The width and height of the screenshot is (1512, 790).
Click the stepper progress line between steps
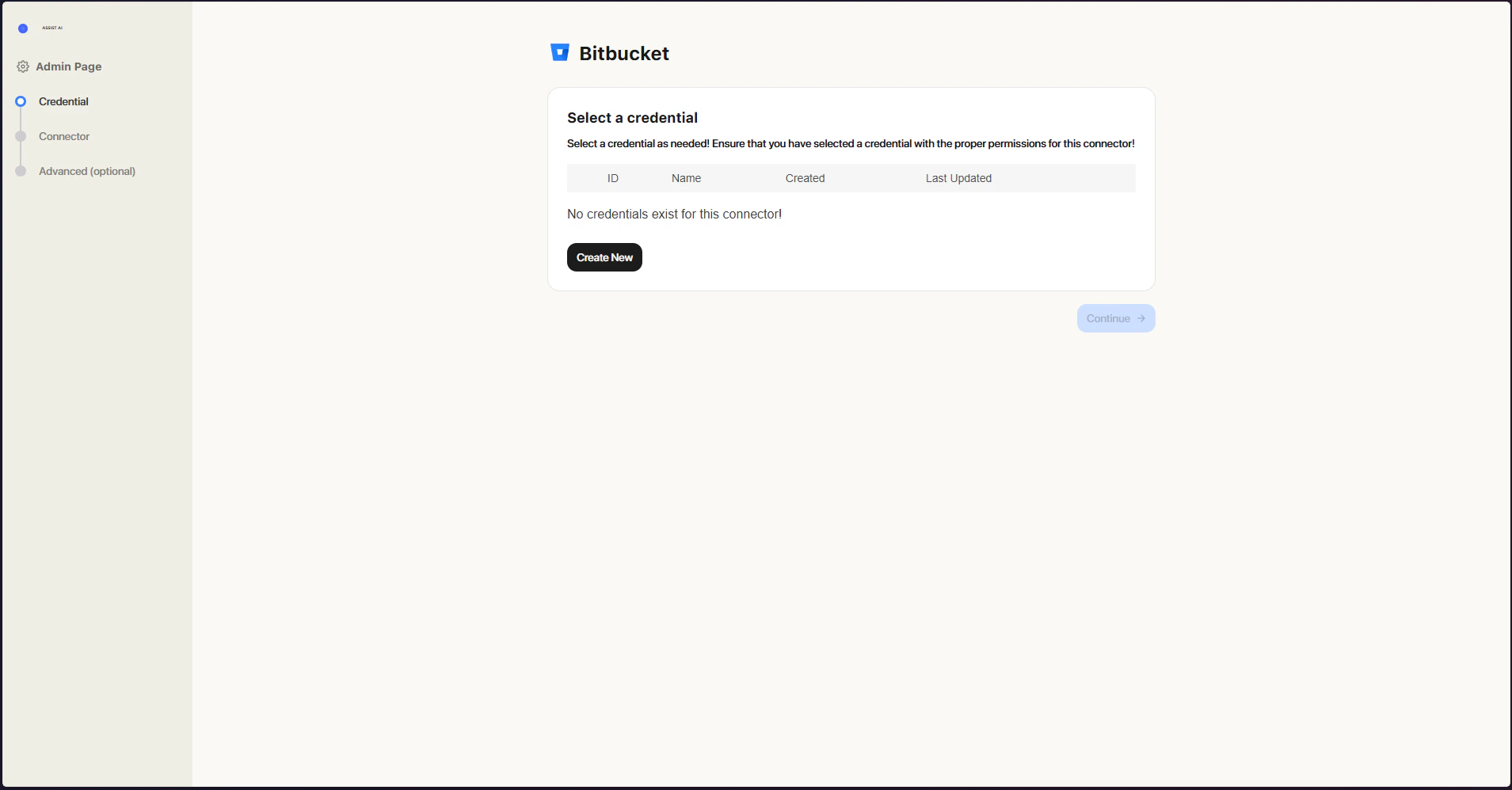[x=21, y=119]
